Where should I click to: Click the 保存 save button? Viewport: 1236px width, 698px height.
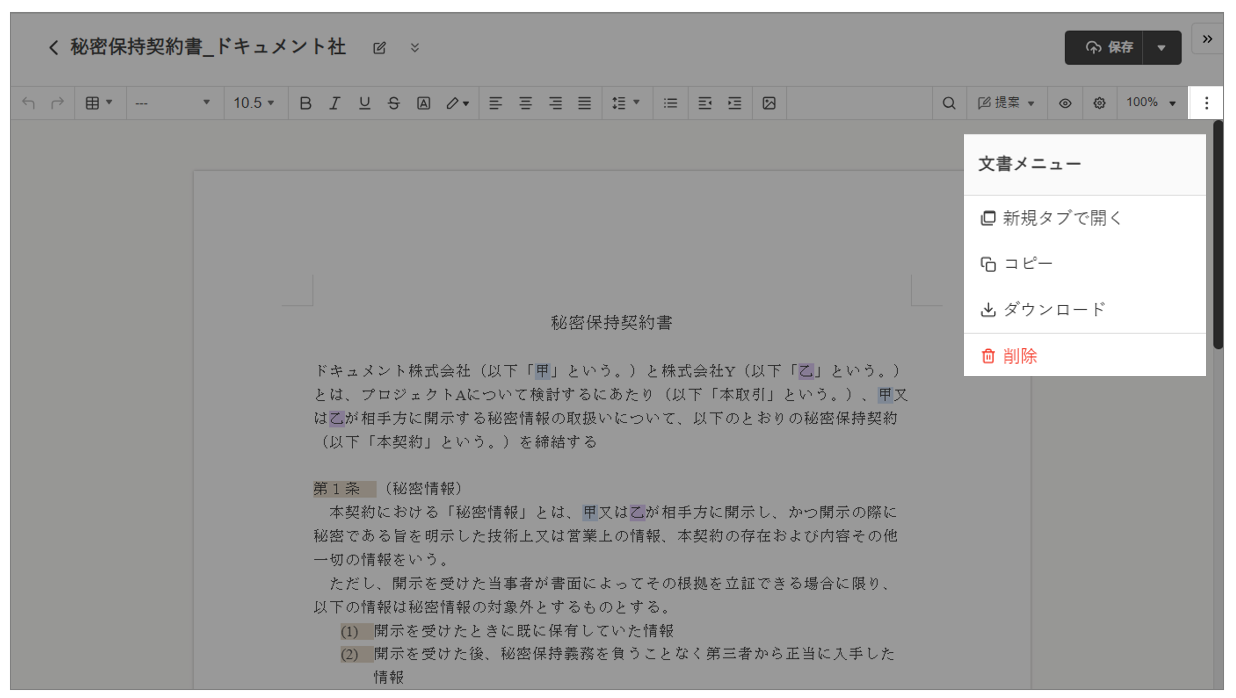click(x=1110, y=48)
